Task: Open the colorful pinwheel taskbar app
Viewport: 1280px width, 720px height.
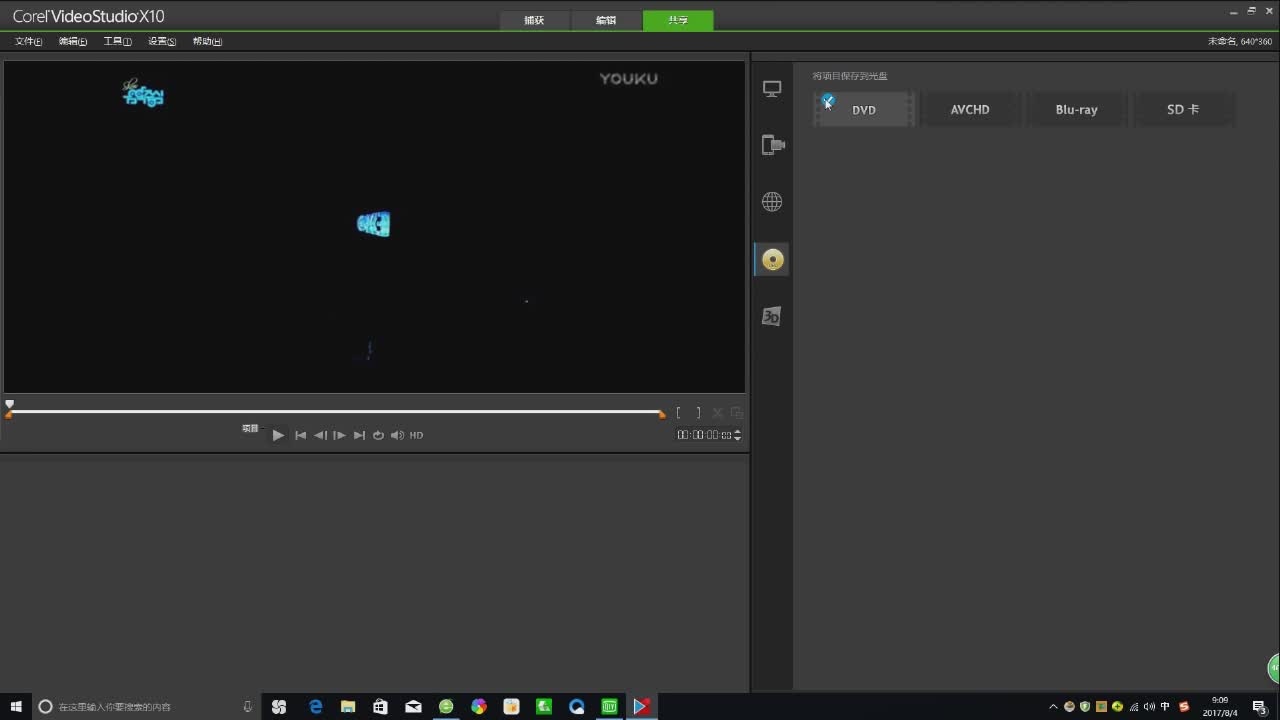Action: tap(479, 706)
